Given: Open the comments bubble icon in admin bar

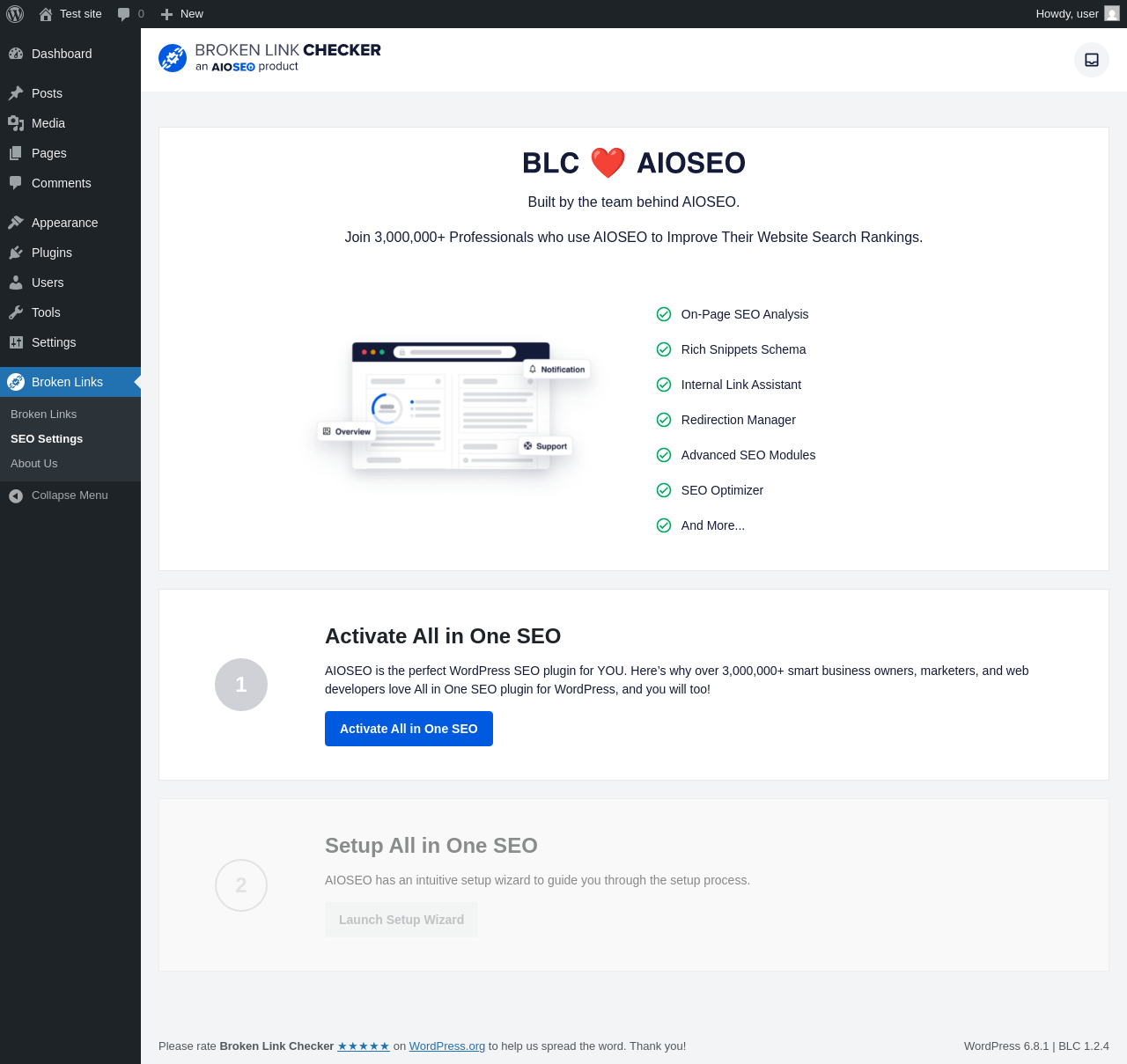Looking at the screenshot, I should 124,14.
